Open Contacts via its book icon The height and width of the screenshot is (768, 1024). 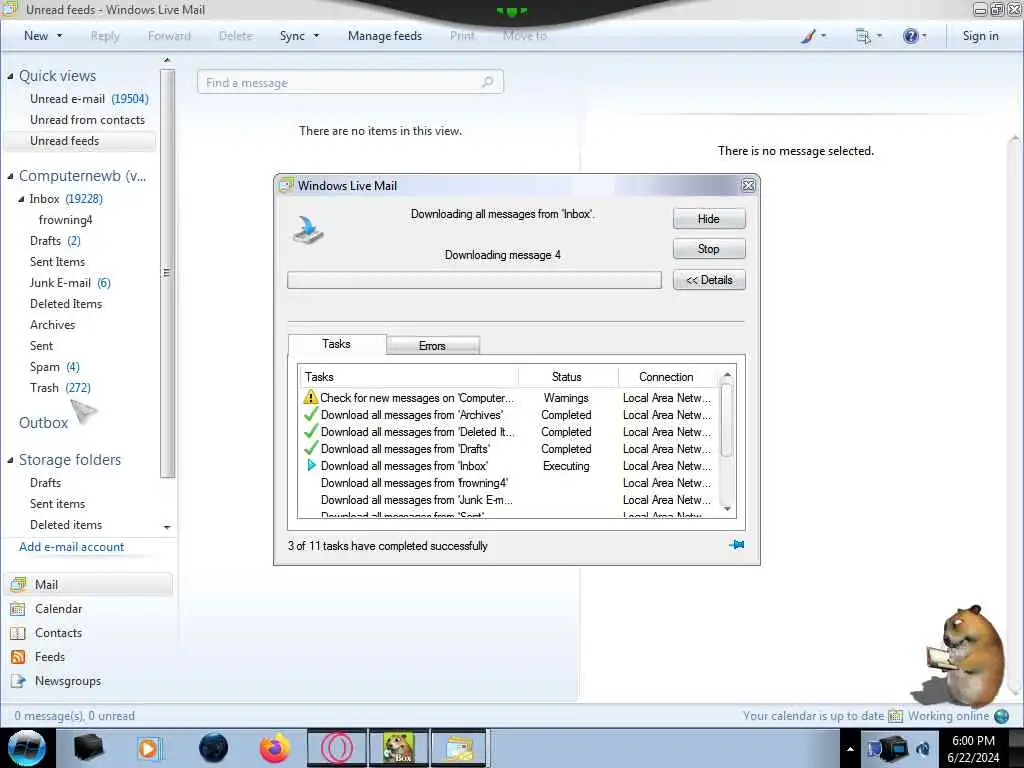point(18,633)
